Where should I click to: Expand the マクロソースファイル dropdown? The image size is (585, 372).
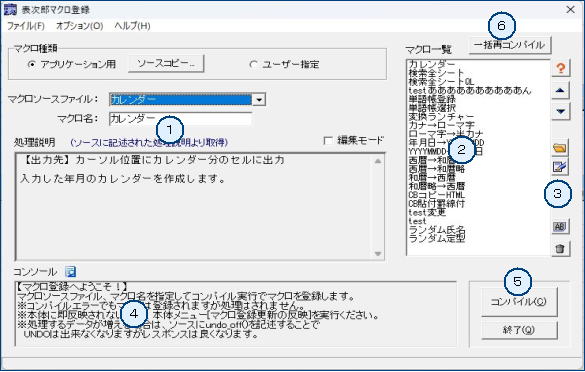coord(259,100)
